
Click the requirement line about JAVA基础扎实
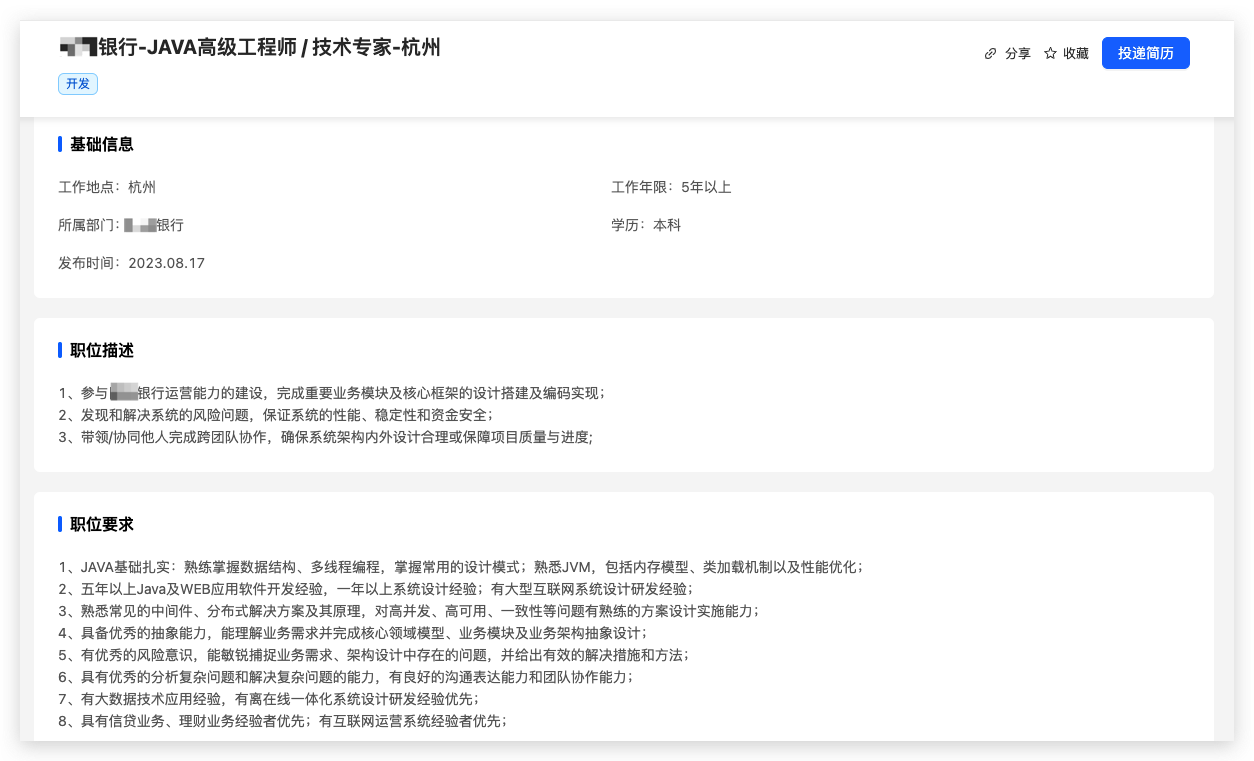pos(460,567)
